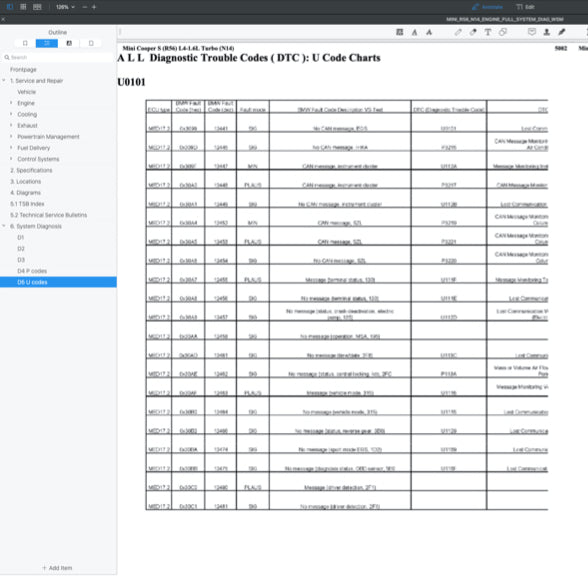This screenshot has width=588, height=588.
Task: Focus the outline search field
Action: [58, 57]
